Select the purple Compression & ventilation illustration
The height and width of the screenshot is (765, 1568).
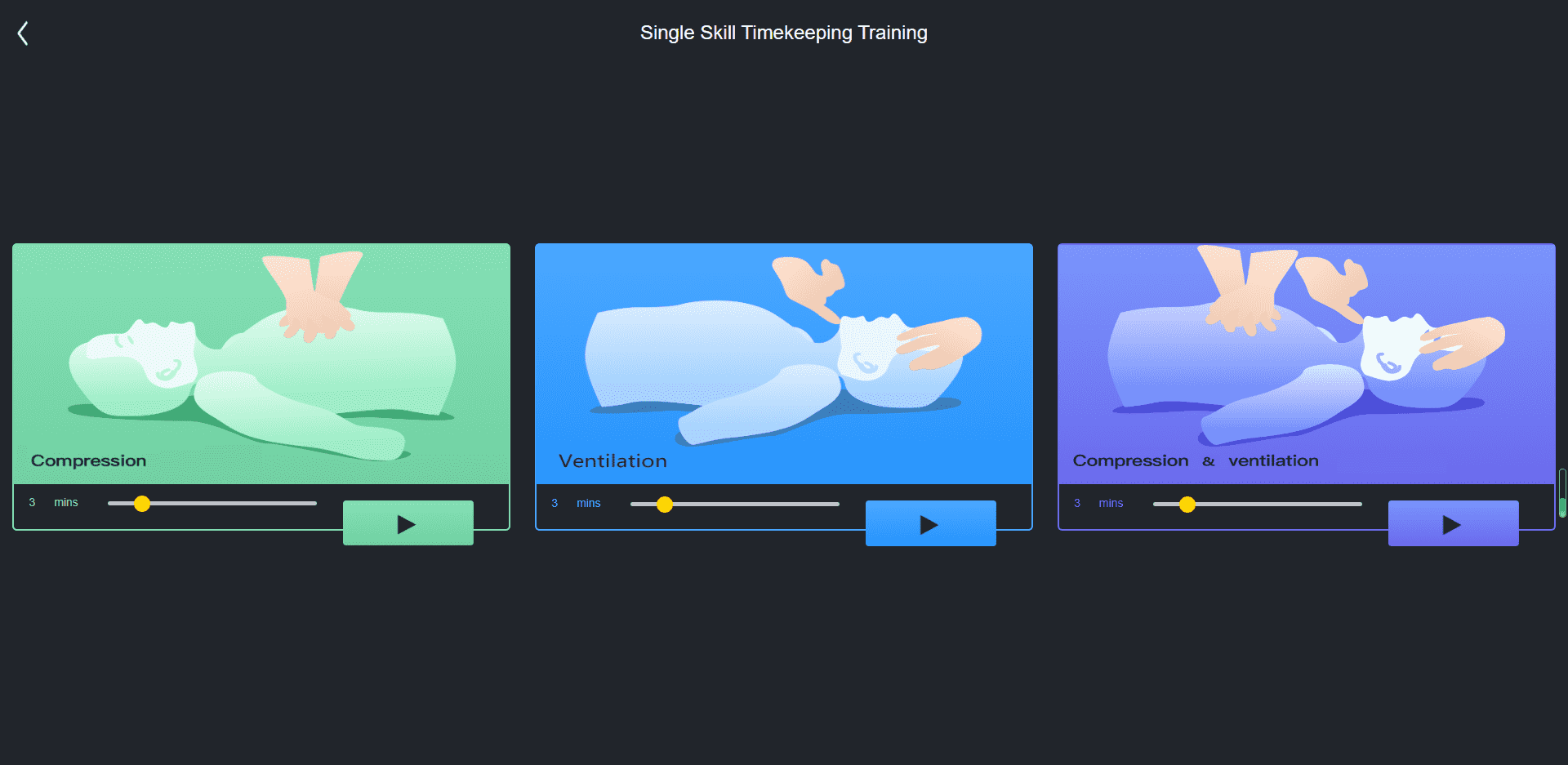[1307, 359]
